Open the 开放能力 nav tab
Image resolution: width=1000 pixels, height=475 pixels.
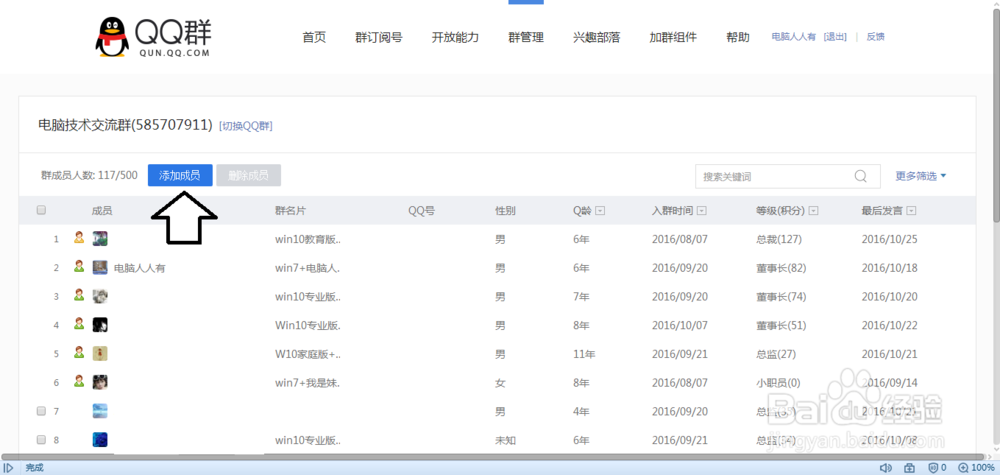[455, 37]
